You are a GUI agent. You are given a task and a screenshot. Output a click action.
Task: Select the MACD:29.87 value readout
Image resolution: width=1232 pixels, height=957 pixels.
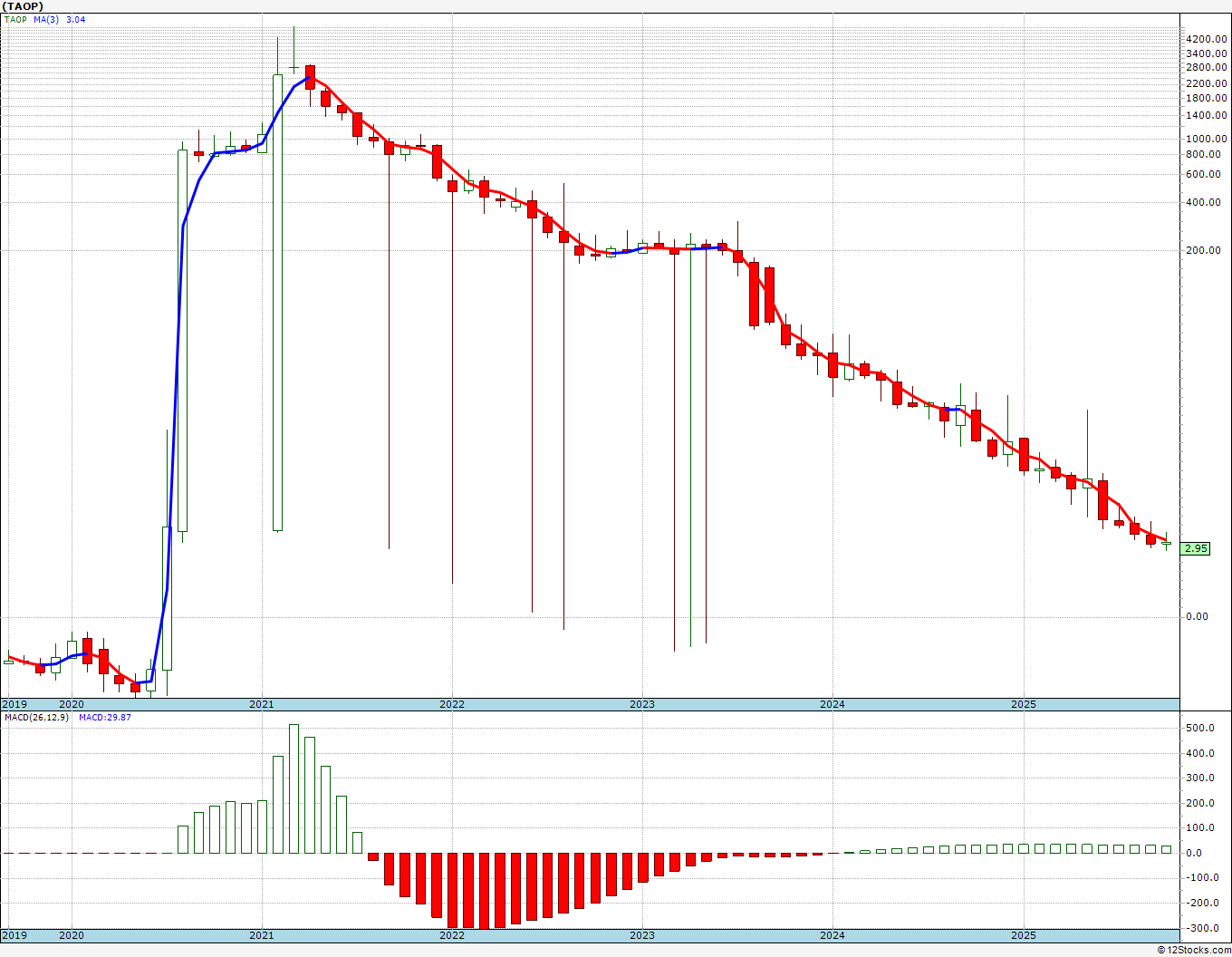click(x=105, y=718)
